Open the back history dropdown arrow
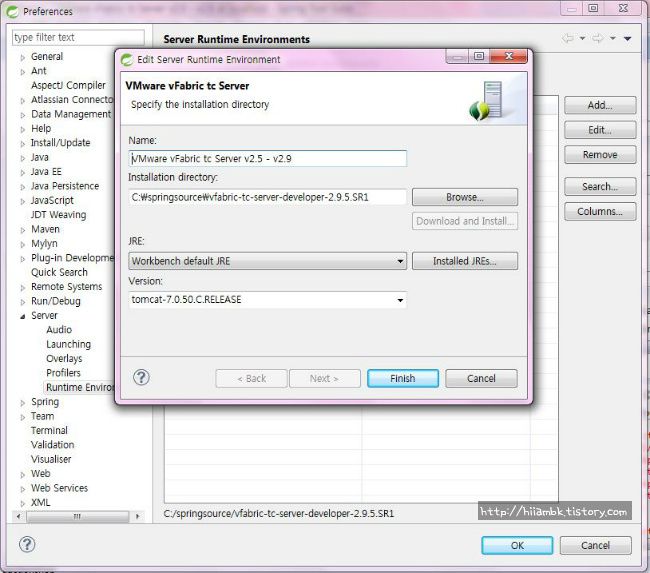 tap(582, 39)
